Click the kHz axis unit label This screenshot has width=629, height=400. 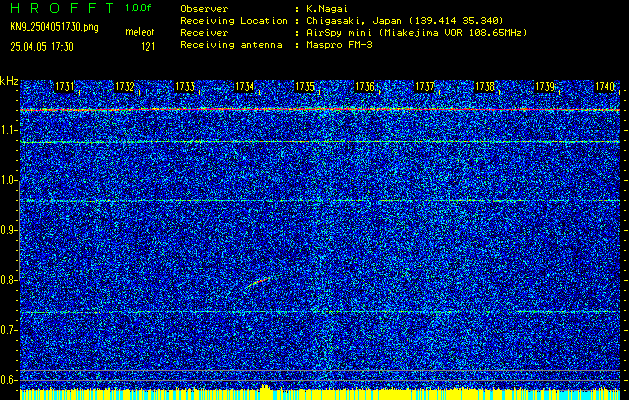tap(9, 81)
